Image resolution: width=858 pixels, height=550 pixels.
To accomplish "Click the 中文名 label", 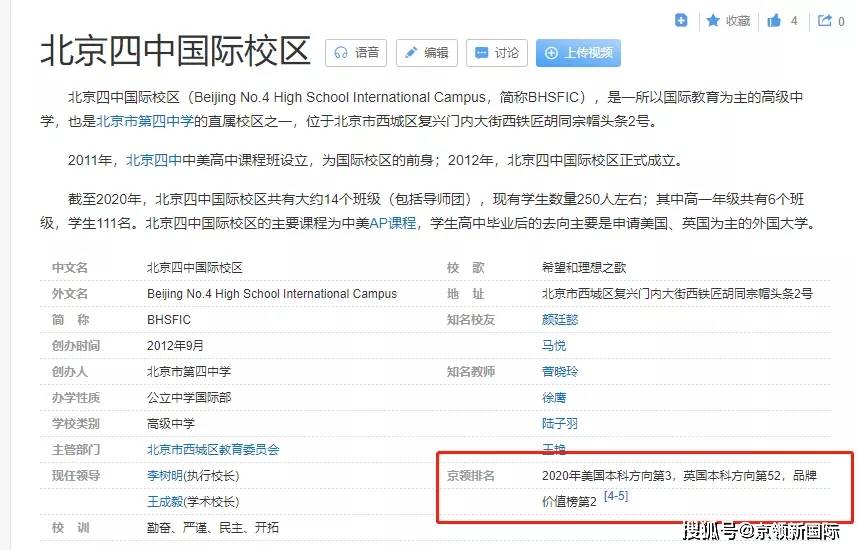I will coord(70,268).
